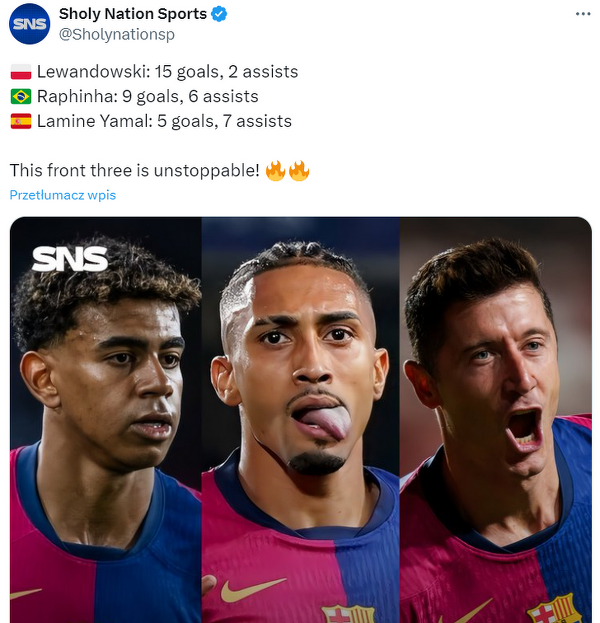Click the Spain flag emoji
Screen dimensions: 600x623
(x=21, y=121)
